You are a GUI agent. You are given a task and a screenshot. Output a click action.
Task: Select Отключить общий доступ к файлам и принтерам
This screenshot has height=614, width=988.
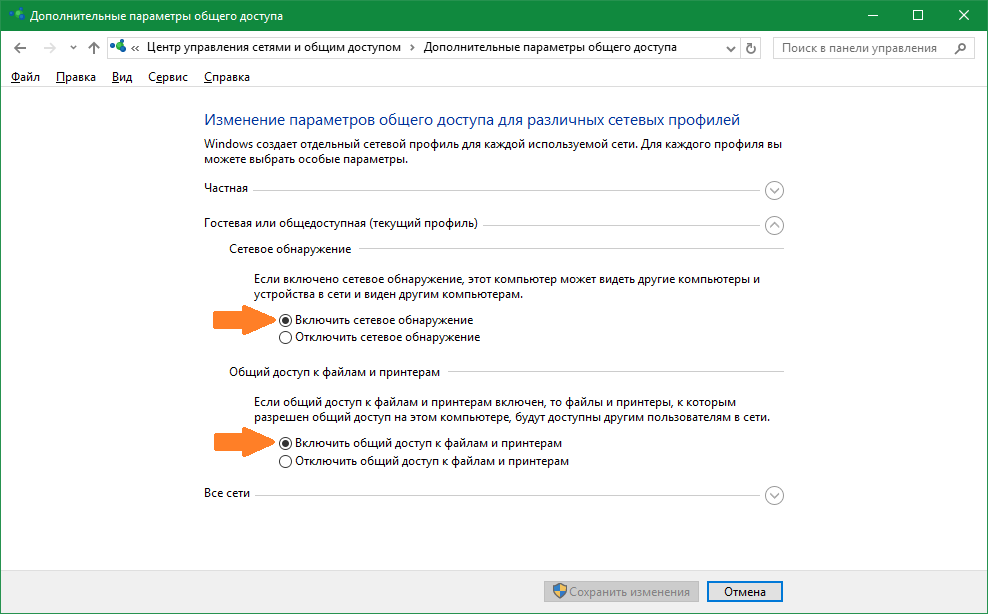(286, 462)
